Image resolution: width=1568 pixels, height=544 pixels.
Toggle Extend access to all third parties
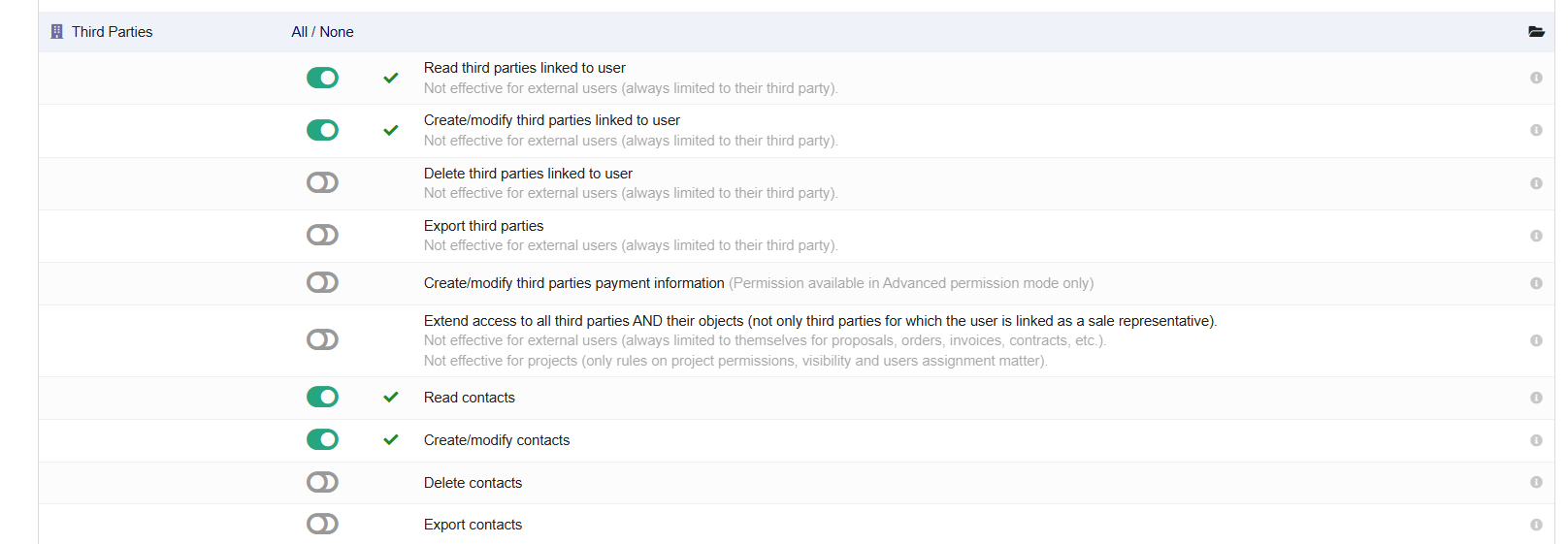point(322,339)
